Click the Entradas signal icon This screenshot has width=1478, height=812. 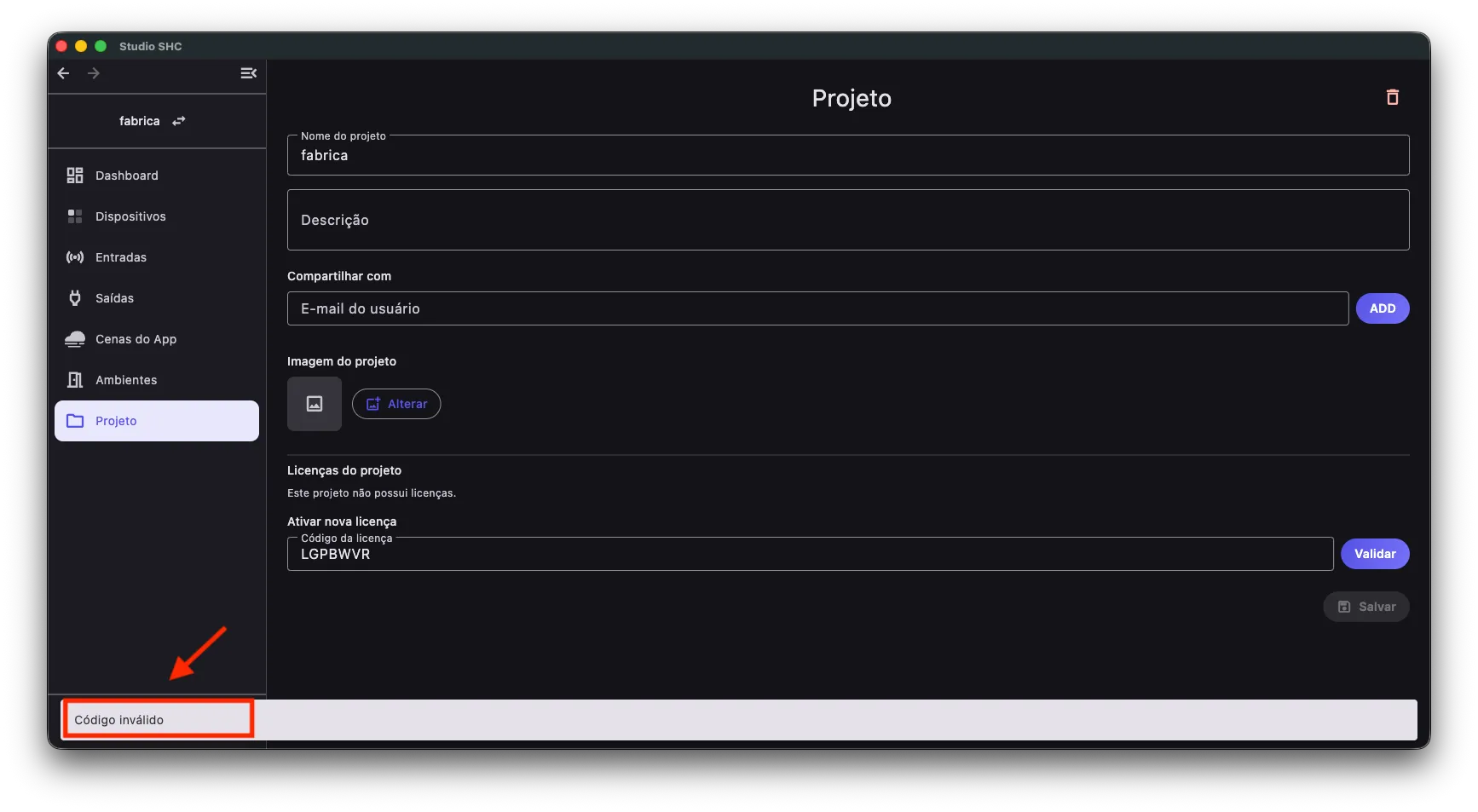pos(75,257)
